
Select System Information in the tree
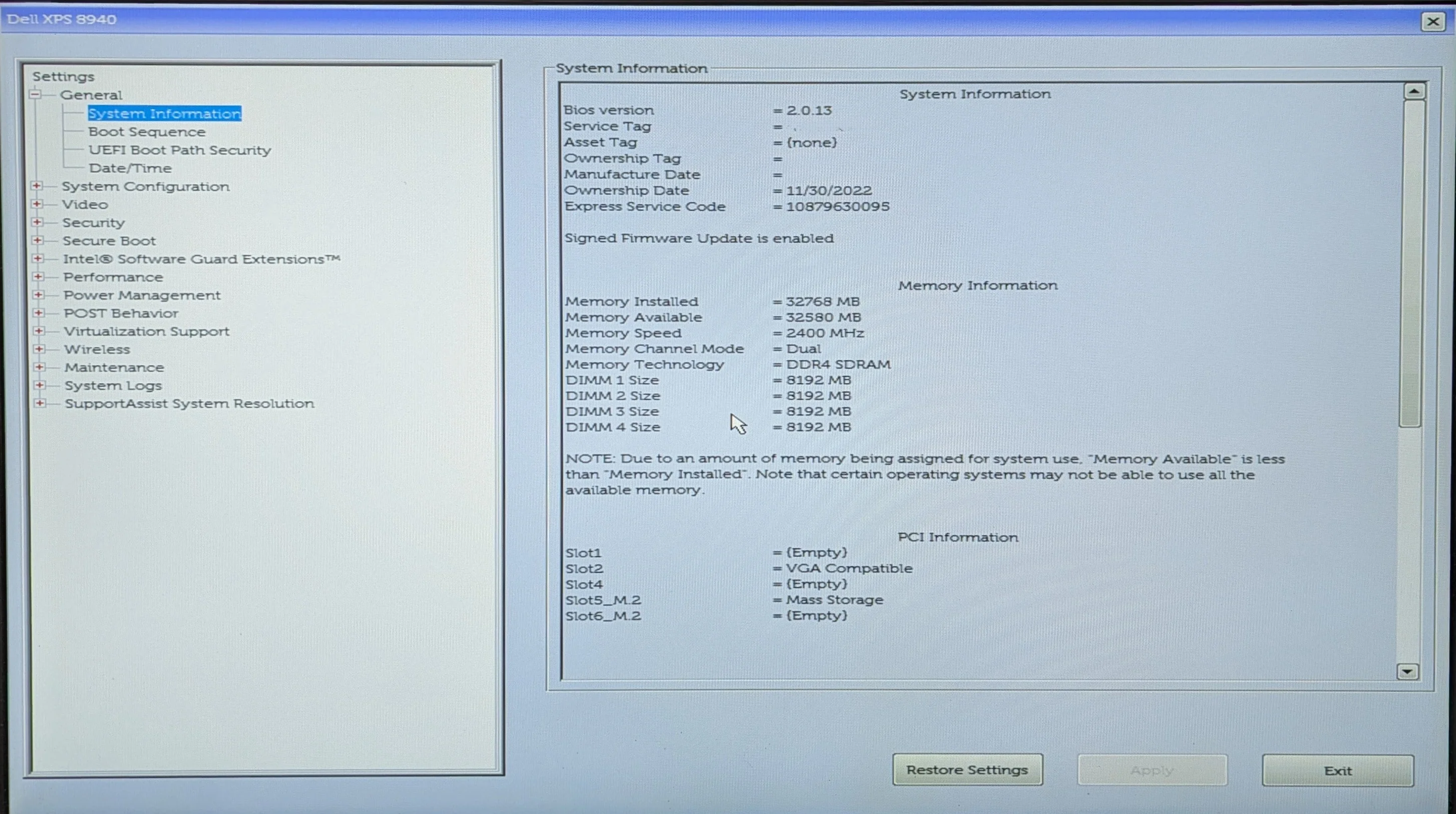point(165,114)
